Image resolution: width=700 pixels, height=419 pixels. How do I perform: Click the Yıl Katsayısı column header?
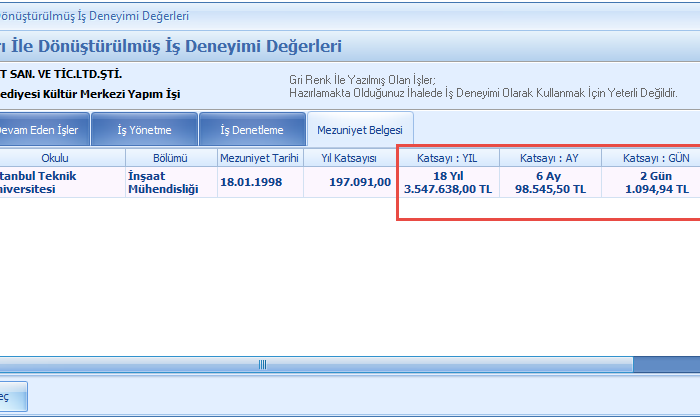tap(348, 158)
